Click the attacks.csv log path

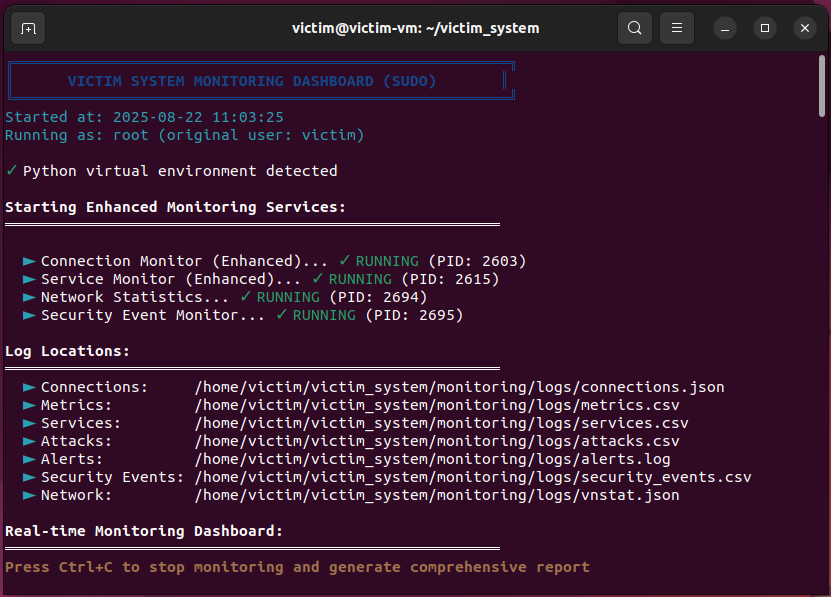437,442
